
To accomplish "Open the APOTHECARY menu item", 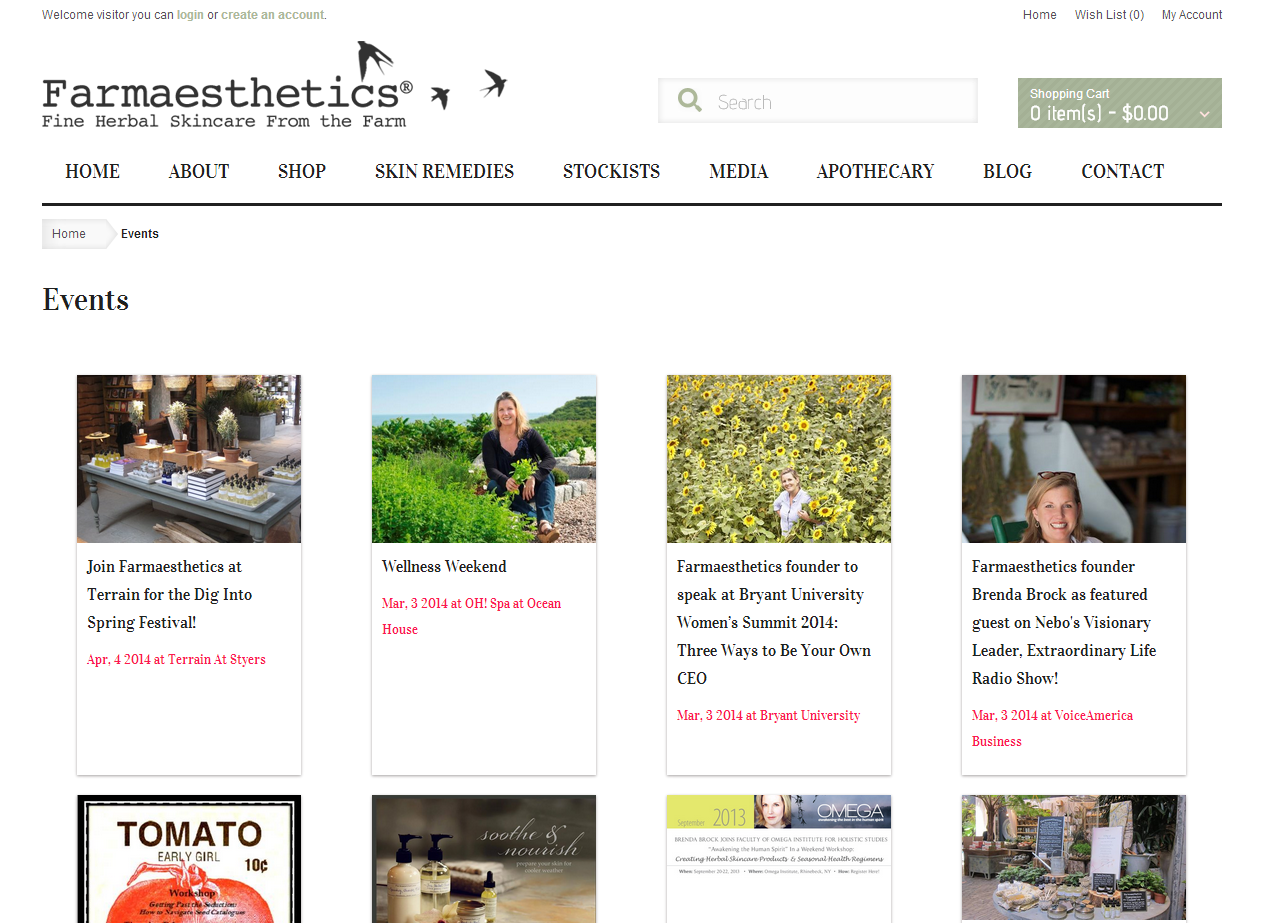I will 875,171.
